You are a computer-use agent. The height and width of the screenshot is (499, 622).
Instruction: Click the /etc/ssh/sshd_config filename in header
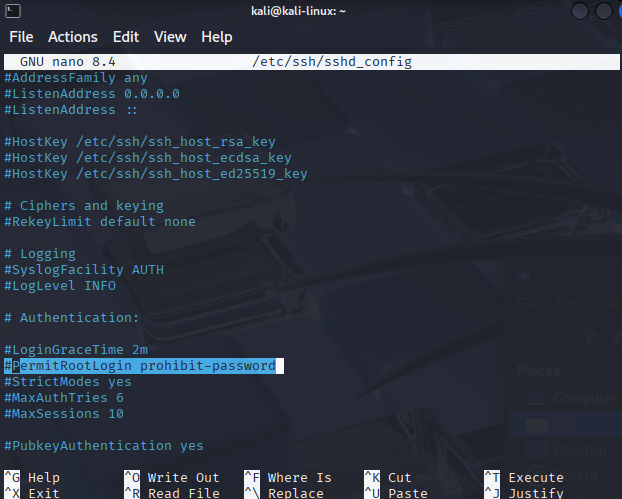(x=332, y=62)
